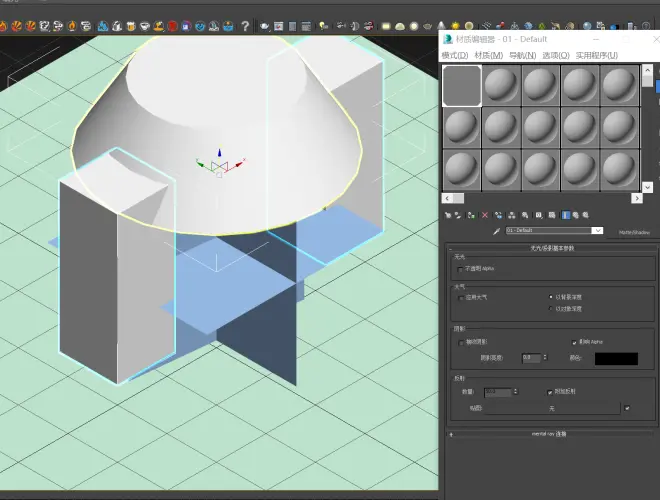
Task: Enable the 应用大气 checkbox
Action: click(x=460, y=298)
